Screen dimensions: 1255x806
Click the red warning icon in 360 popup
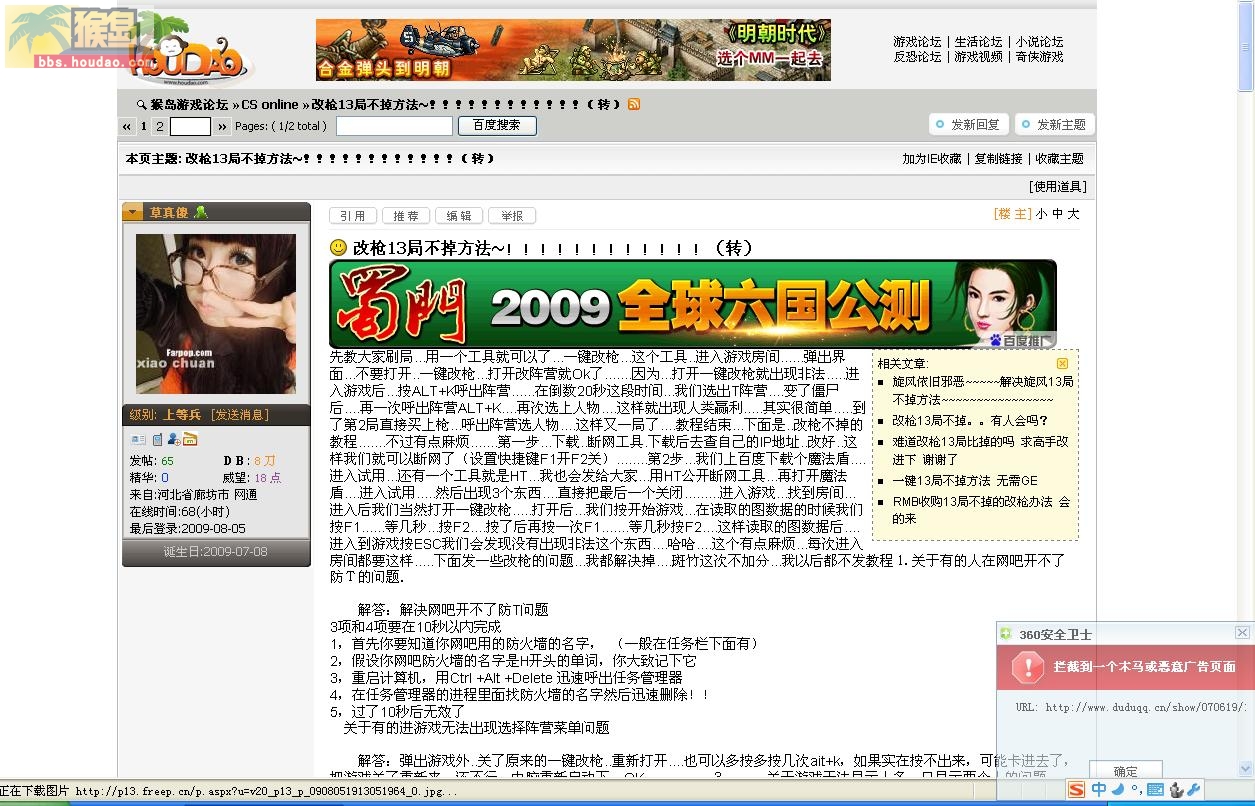[x=1027, y=667]
